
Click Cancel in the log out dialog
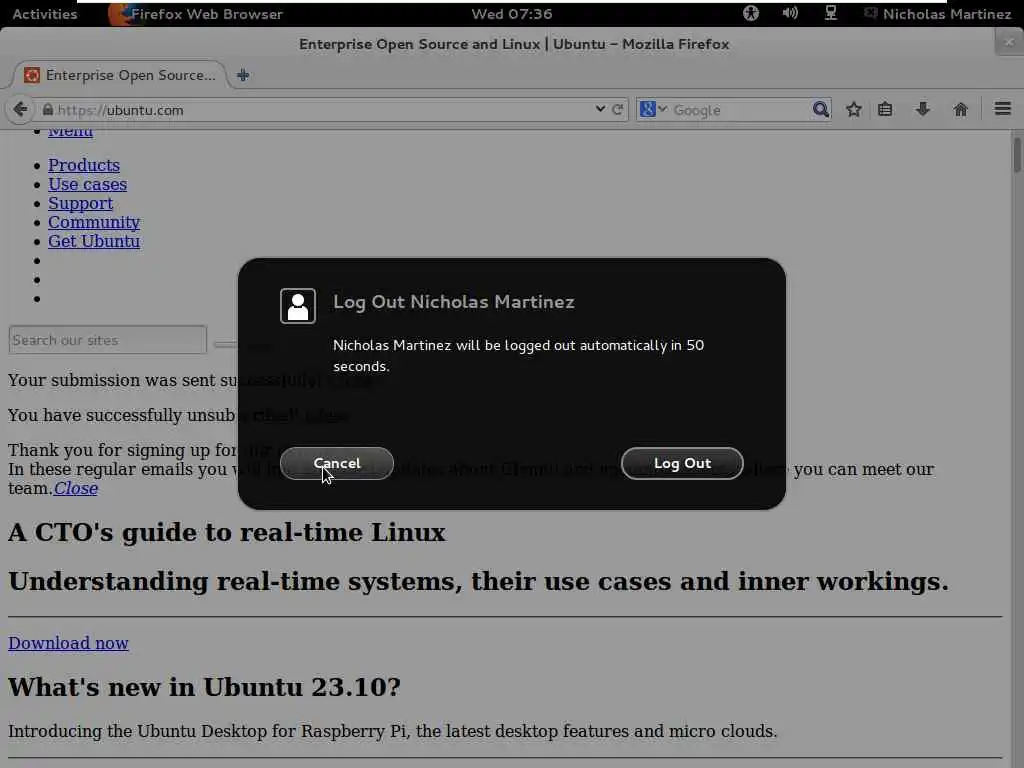pyautogui.click(x=336, y=463)
